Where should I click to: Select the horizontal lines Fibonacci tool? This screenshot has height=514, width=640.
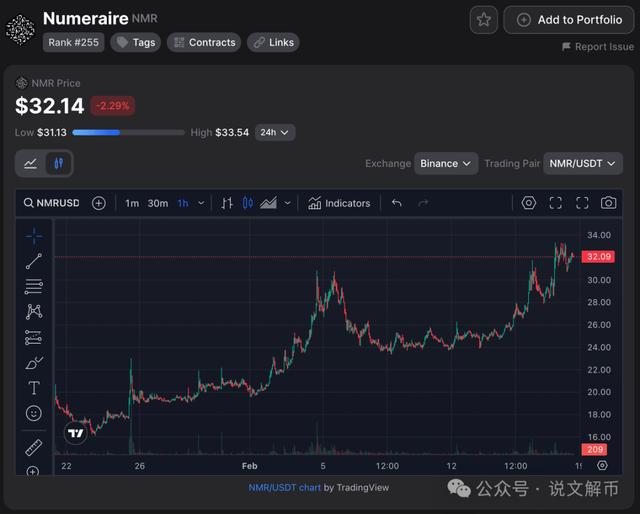point(34,287)
